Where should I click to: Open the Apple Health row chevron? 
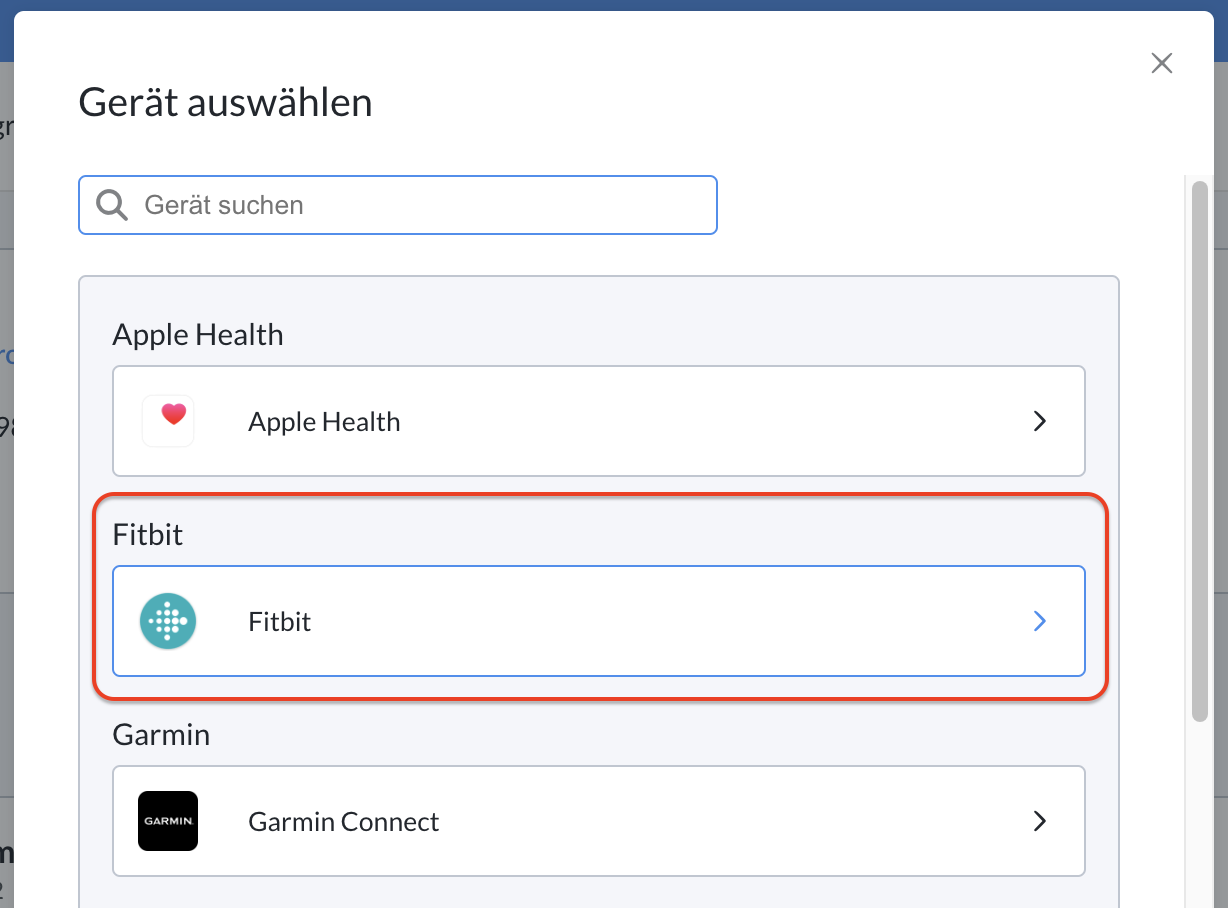1040,421
